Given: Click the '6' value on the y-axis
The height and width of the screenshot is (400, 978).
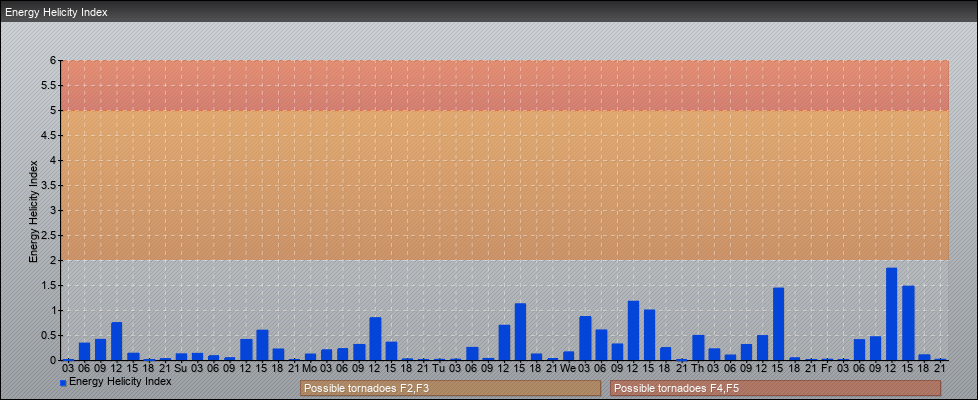Looking at the screenshot, I should [54, 61].
